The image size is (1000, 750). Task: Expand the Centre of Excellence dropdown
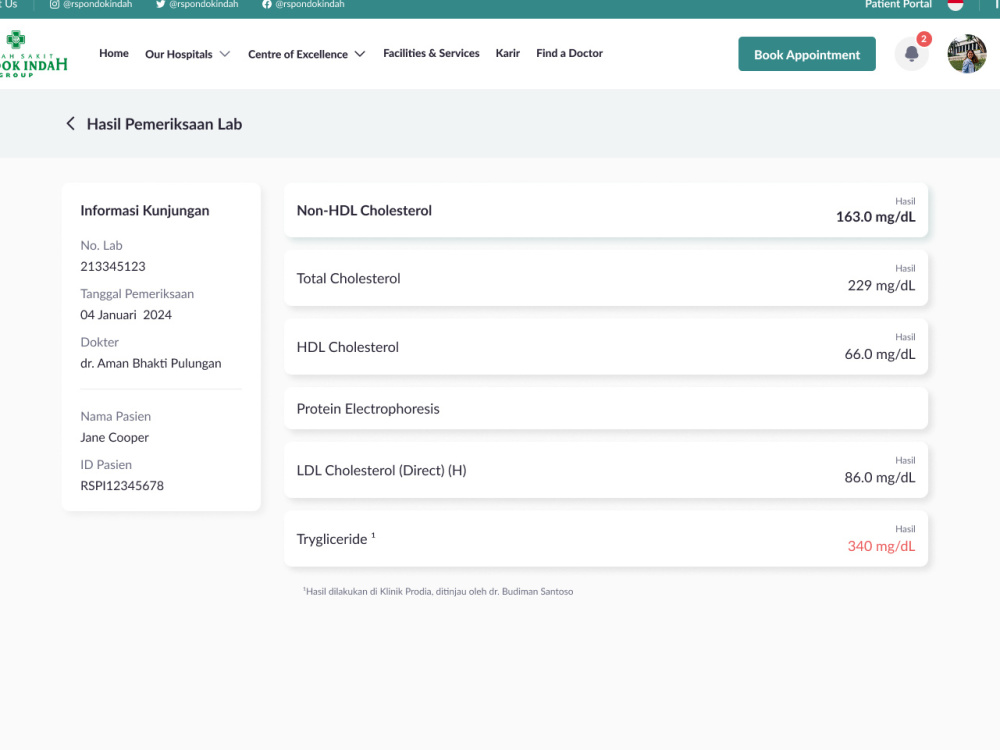[x=307, y=54]
